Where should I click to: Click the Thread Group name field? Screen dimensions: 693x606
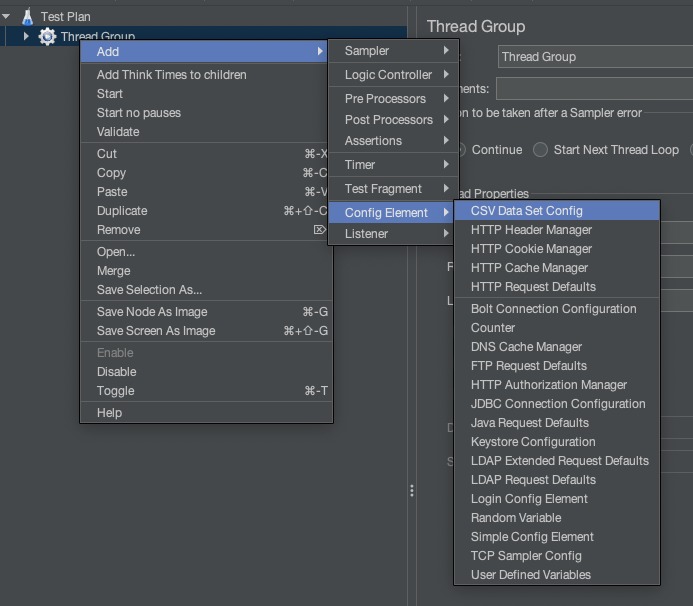click(x=595, y=57)
